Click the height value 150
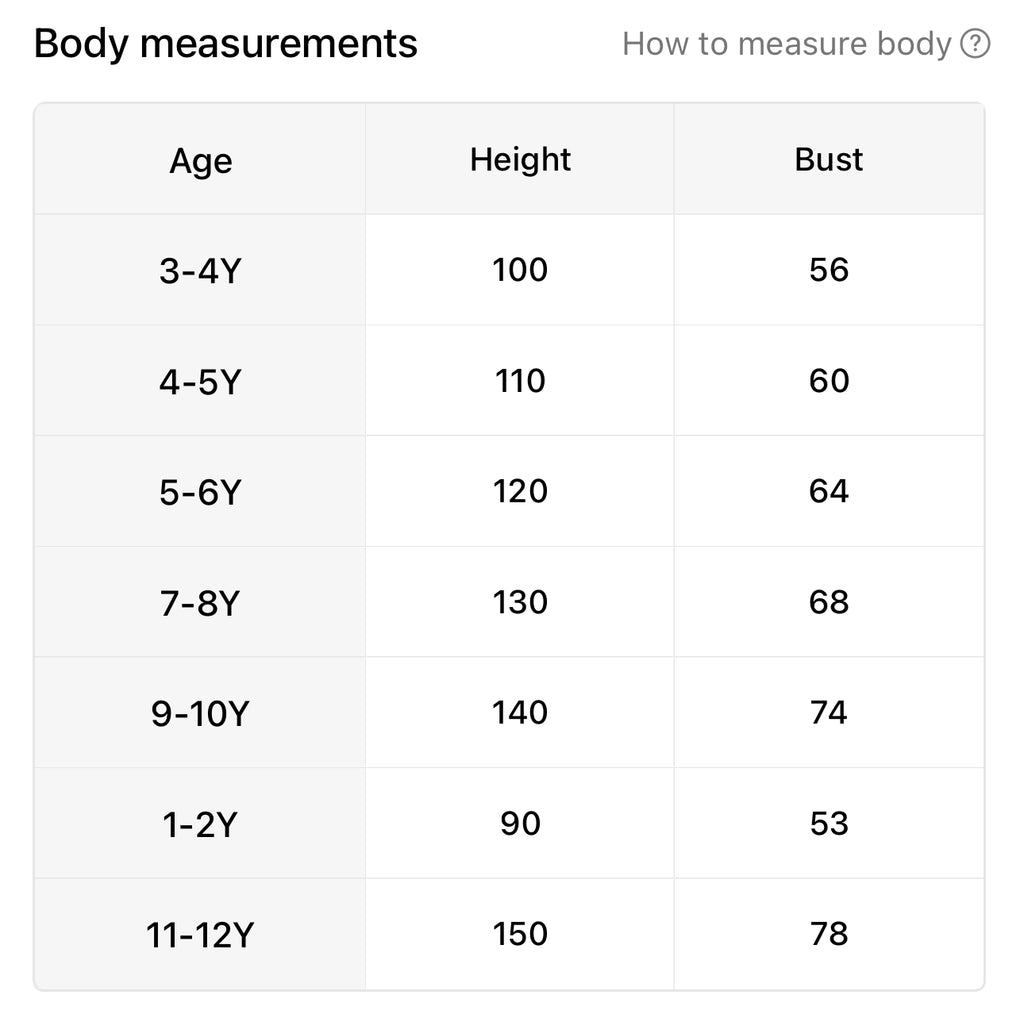Screen dimensions: 1024x1014 click(x=520, y=934)
